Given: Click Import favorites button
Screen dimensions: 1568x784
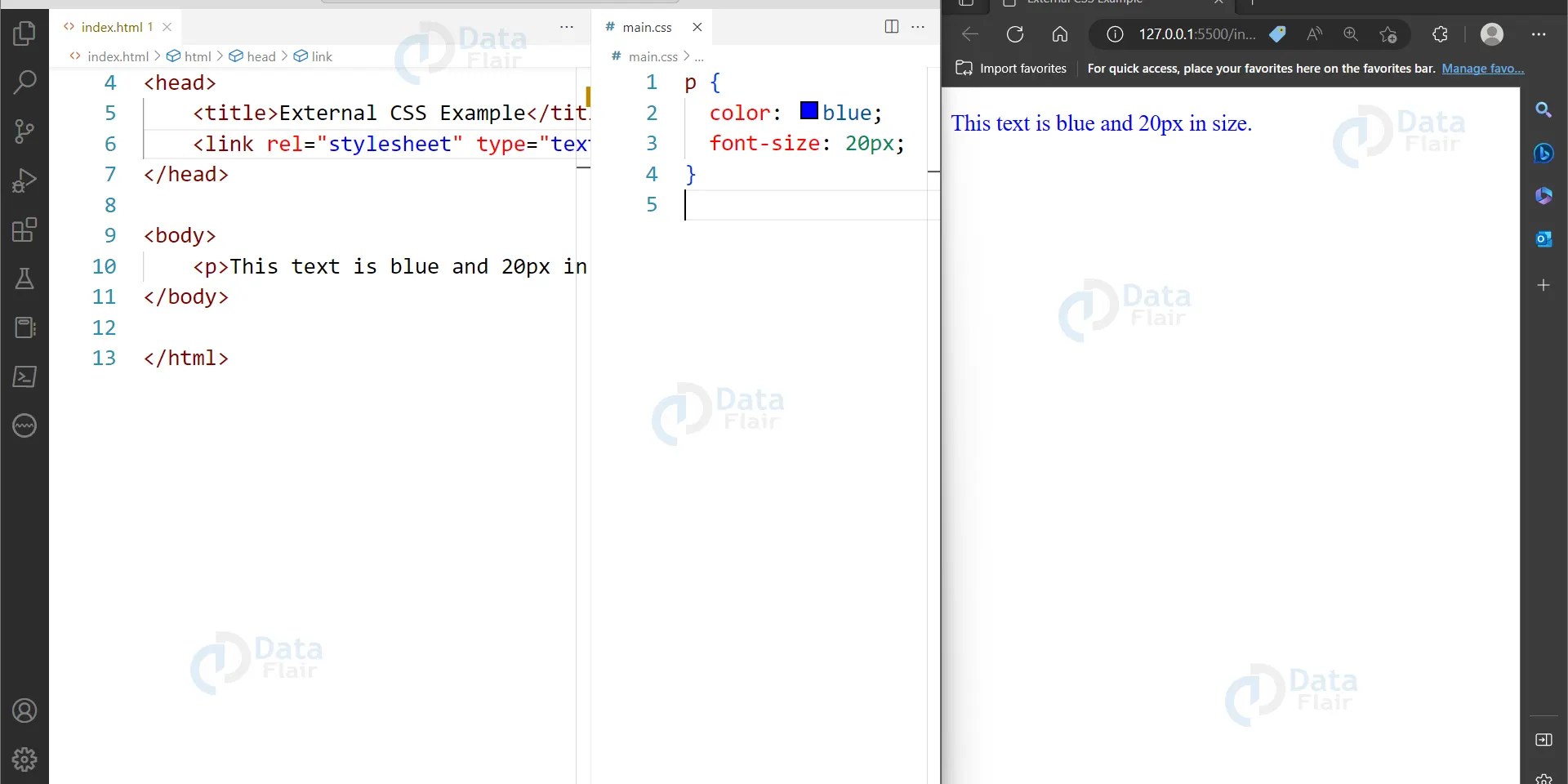Looking at the screenshot, I should [x=1011, y=69].
